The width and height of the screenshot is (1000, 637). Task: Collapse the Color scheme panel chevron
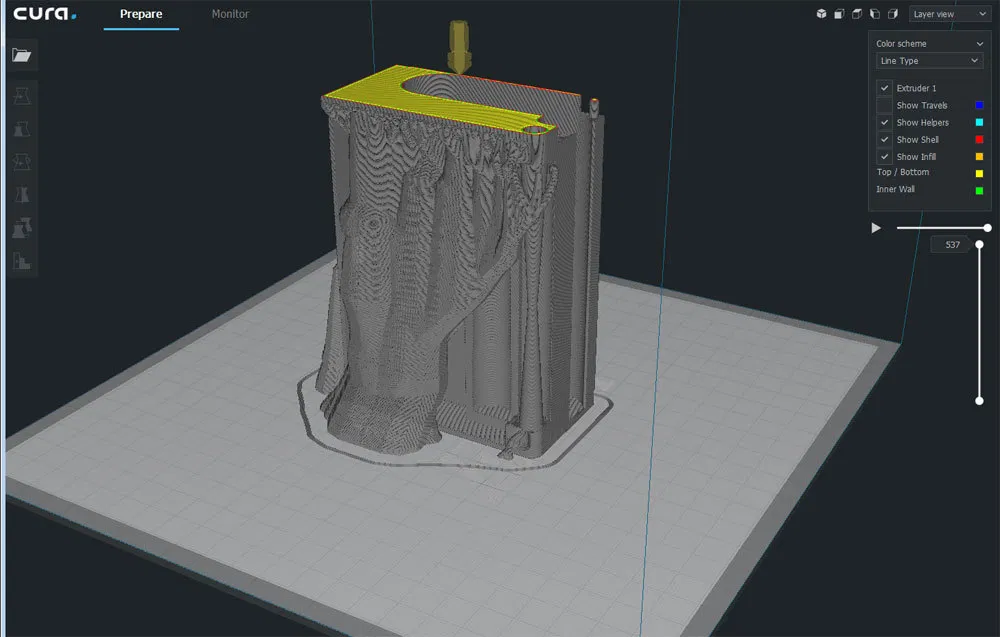(x=980, y=43)
